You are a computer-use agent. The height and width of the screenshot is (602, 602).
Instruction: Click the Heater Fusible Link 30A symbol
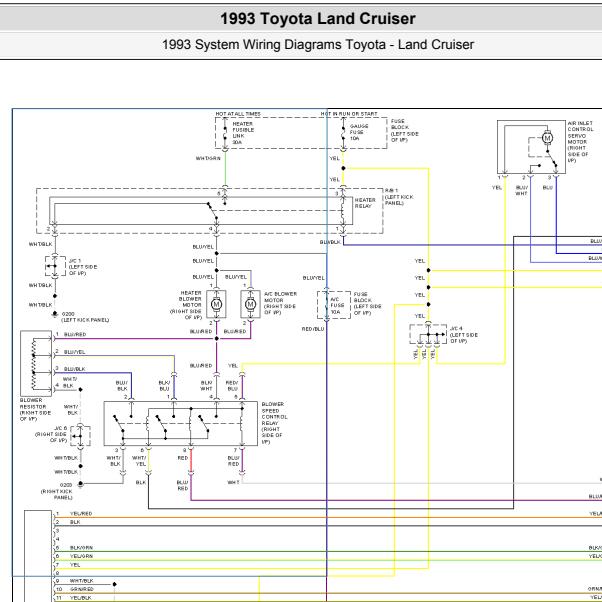(x=225, y=133)
